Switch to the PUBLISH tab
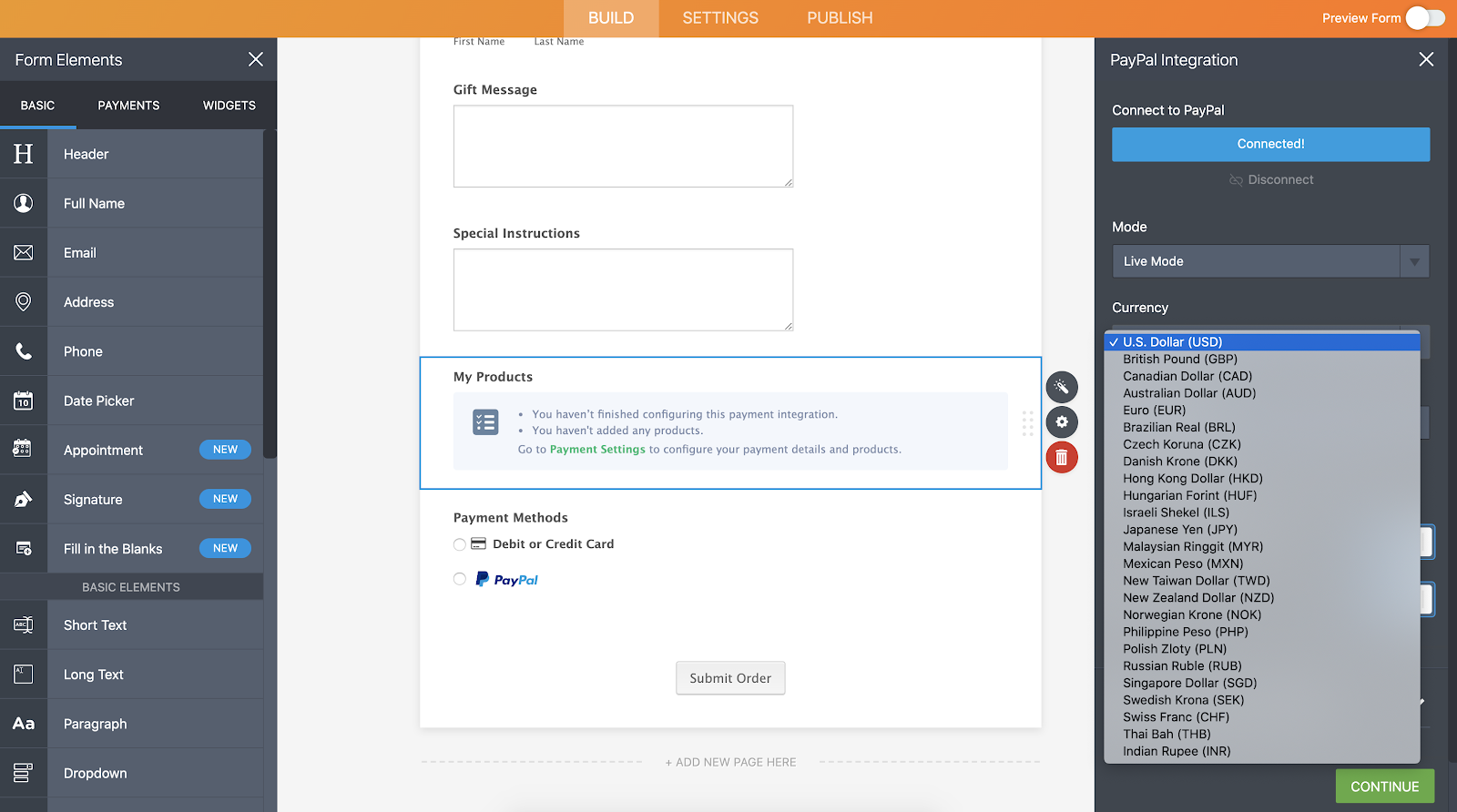The height and width of the screenshot is (812, 1457). (x=840, y=18)
